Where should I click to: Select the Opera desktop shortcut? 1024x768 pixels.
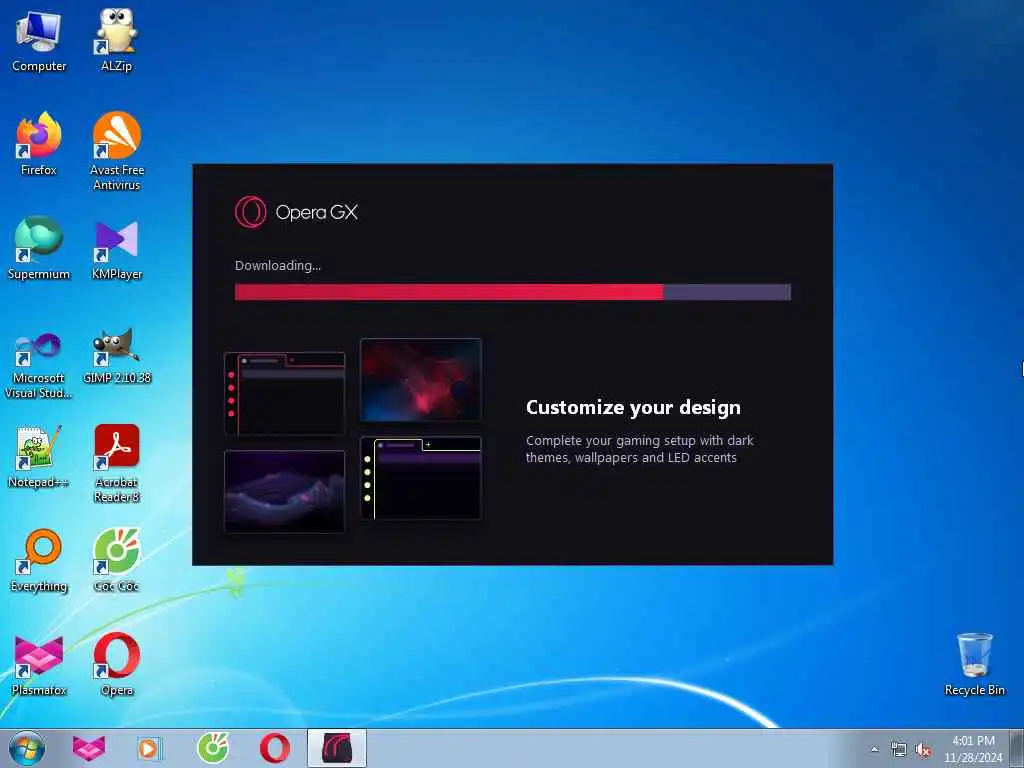pyautogui.click(x=116, y=664)
